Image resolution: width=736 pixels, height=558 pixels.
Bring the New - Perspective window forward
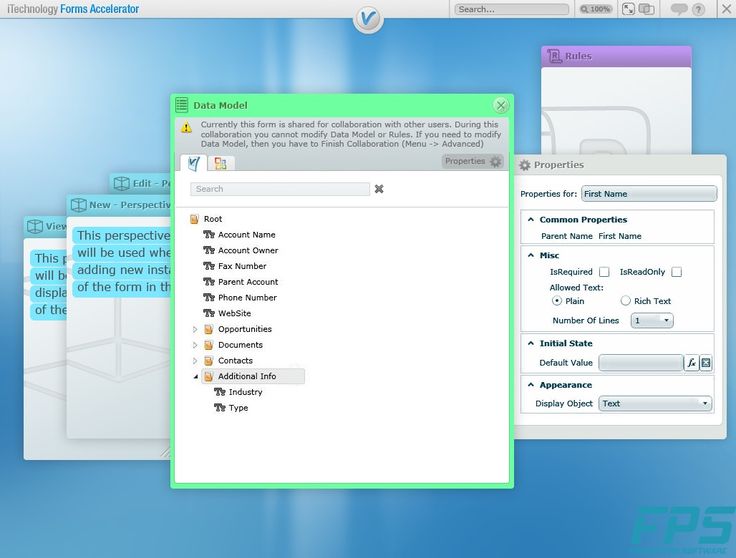coord(118,205)
